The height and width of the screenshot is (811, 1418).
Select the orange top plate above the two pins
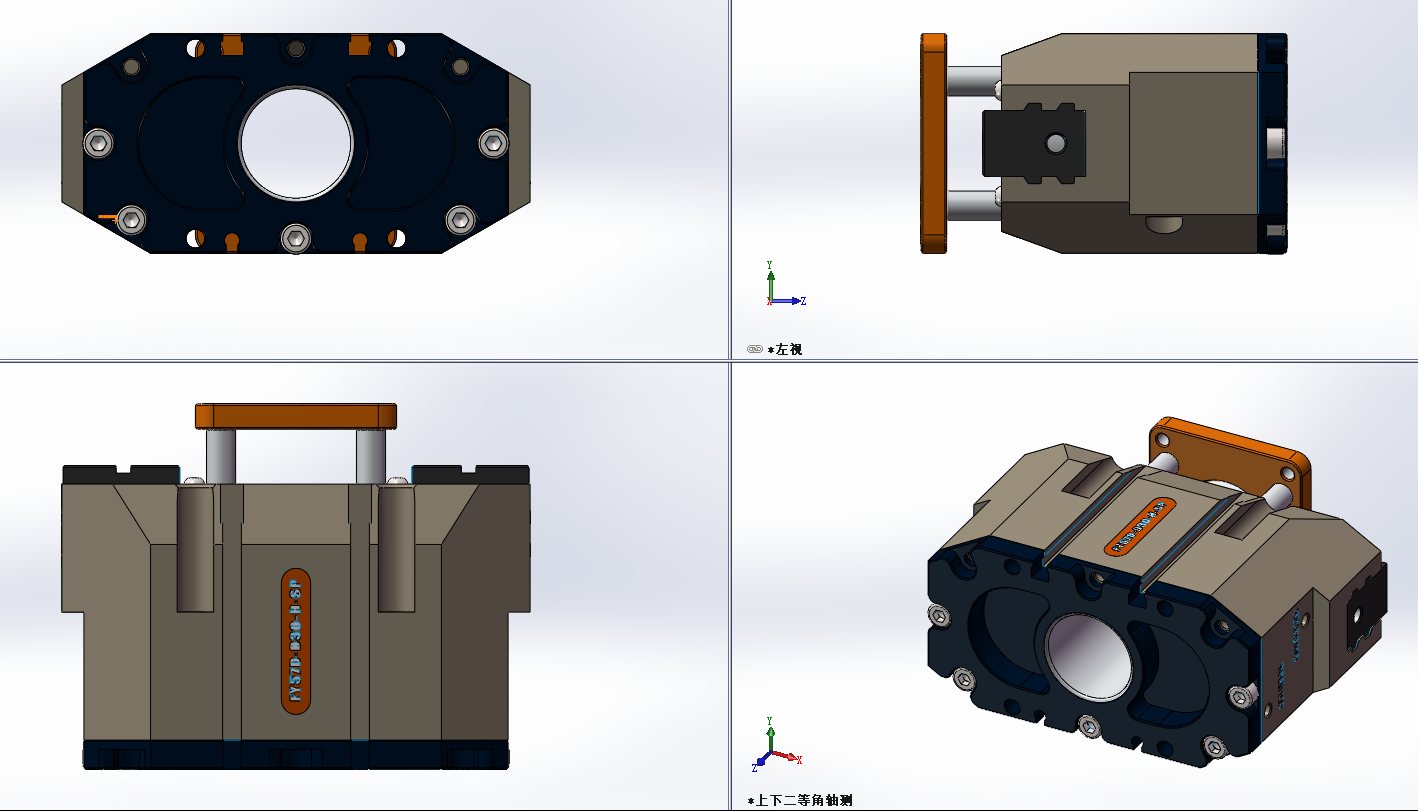pyautogui.click(x=296, y=416)
